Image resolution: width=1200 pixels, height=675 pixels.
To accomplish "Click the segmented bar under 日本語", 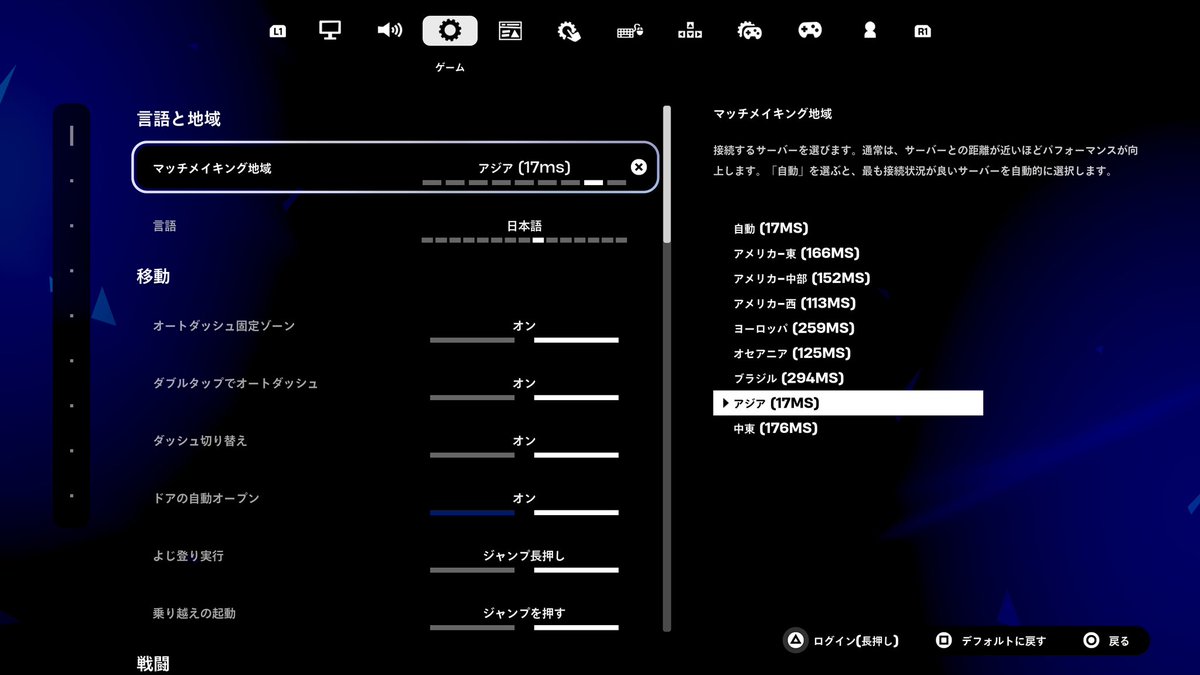I will point(524,240).
